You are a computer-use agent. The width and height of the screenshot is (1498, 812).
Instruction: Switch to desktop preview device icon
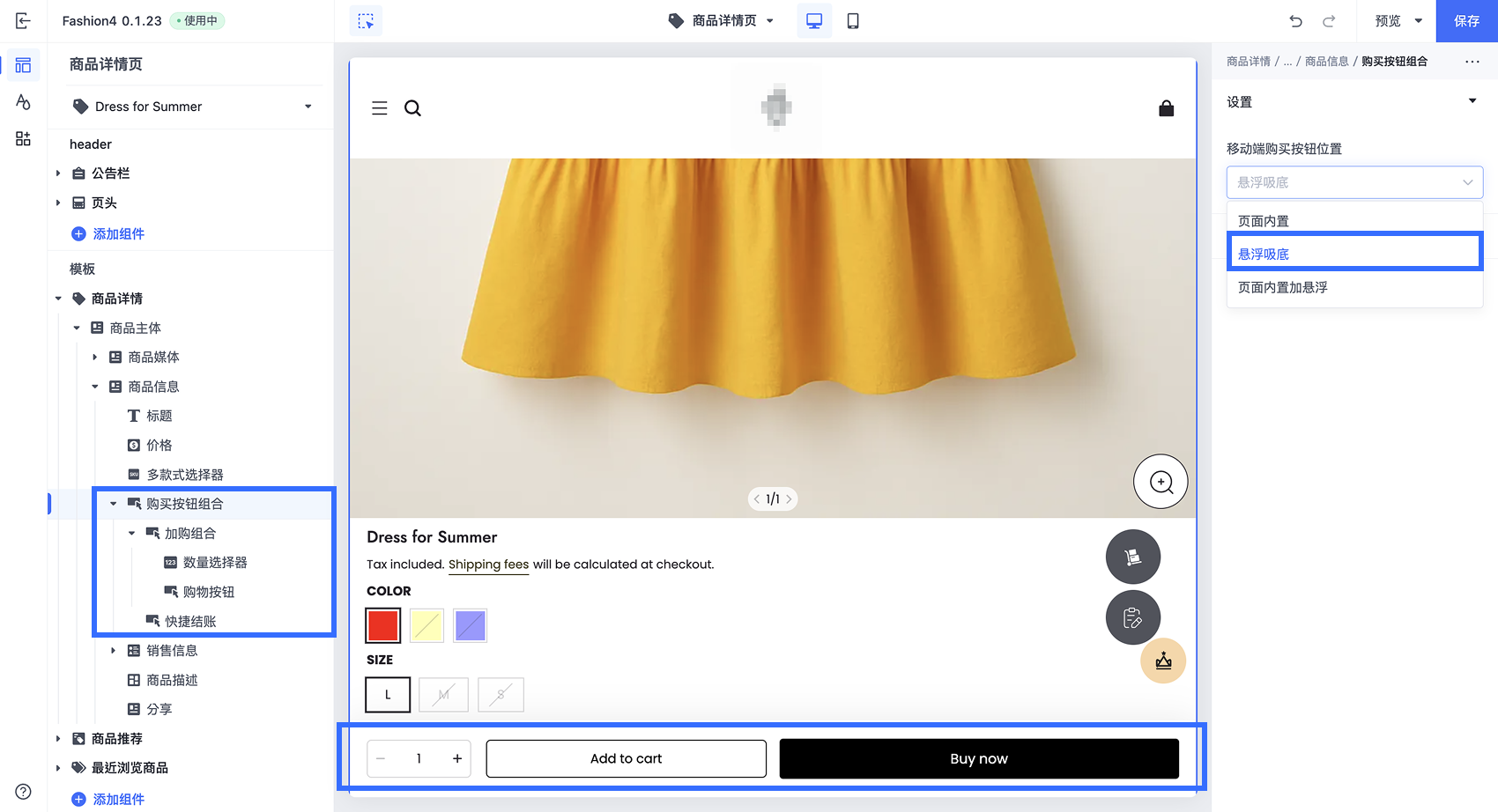pos(813,20)
